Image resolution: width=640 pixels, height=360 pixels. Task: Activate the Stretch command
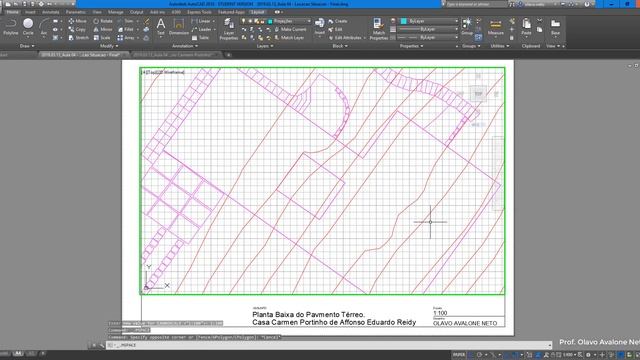click(x=78, y=38)
